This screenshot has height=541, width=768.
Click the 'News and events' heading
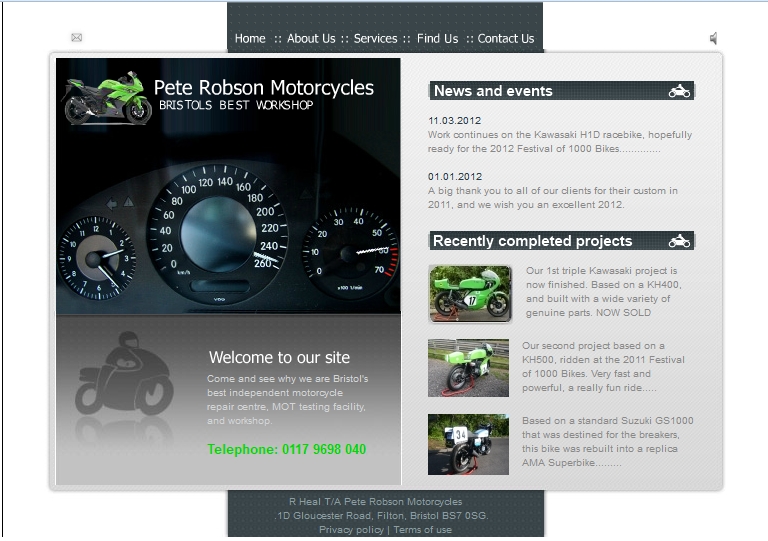coord(493,91)
